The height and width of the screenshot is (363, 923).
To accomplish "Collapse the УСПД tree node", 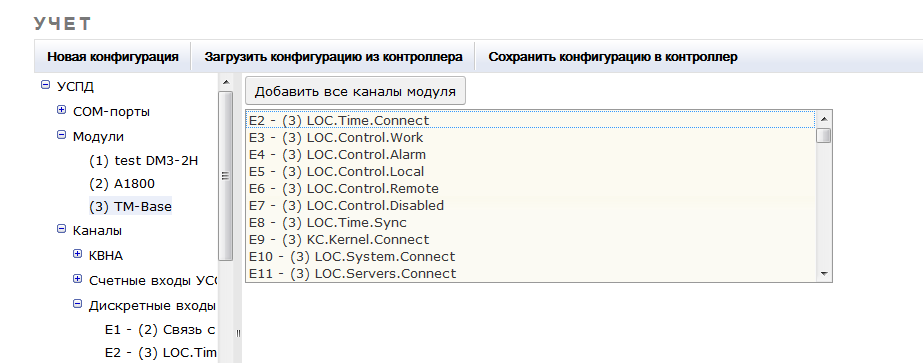I will point(45,85).
